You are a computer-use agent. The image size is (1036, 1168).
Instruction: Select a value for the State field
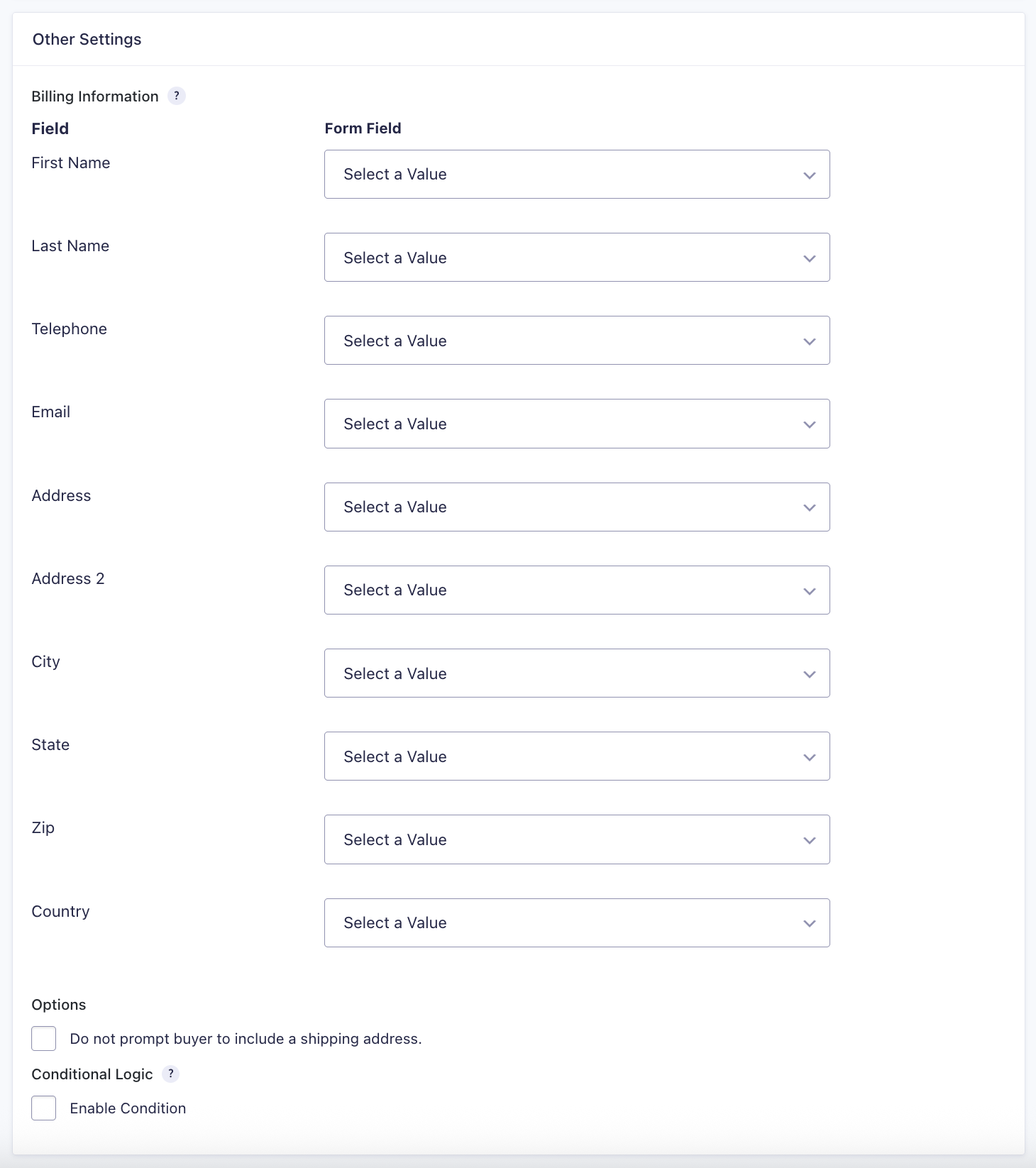click(x=576, y=756)
